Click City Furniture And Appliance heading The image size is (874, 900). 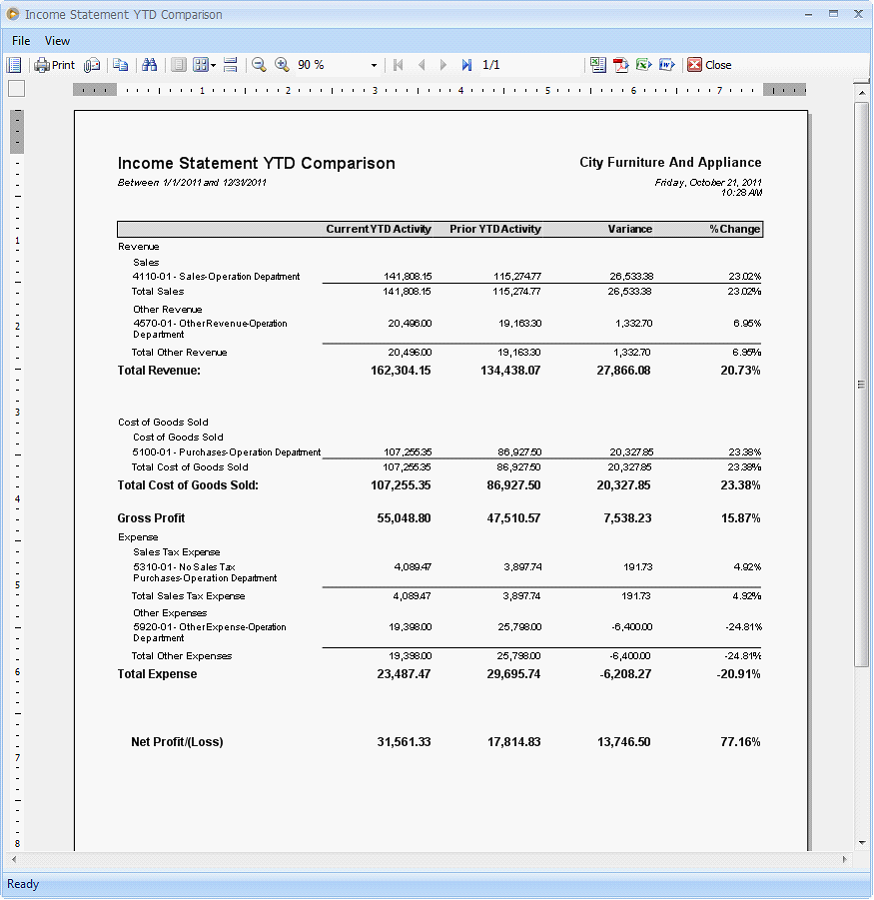670,162
